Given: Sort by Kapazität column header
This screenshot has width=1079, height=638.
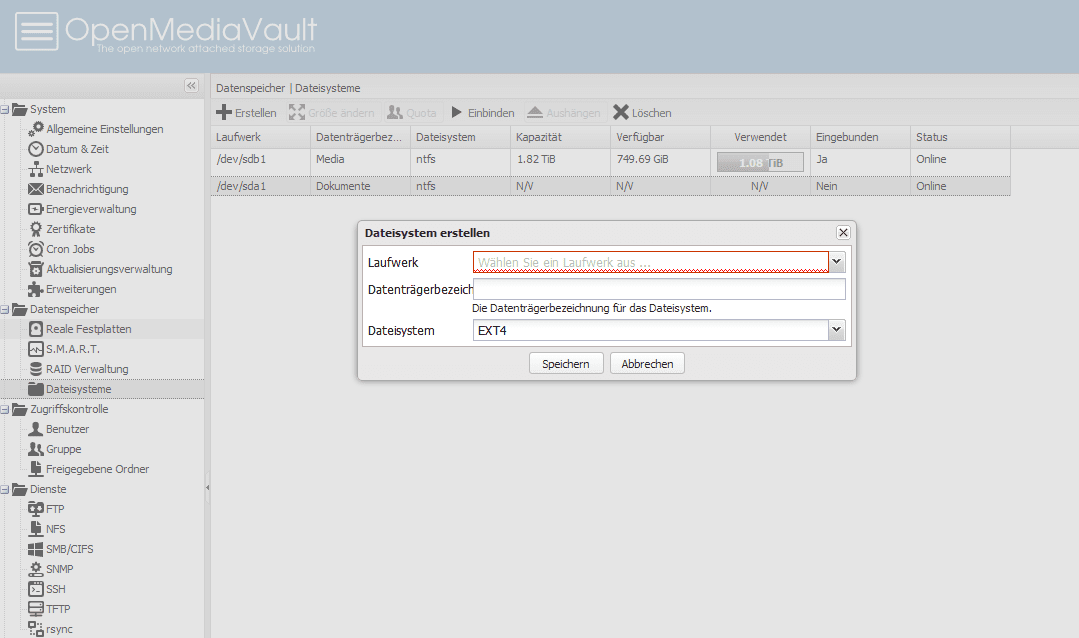Looking at the screenshot, I should pyautogui.click(x=560, y=137).
